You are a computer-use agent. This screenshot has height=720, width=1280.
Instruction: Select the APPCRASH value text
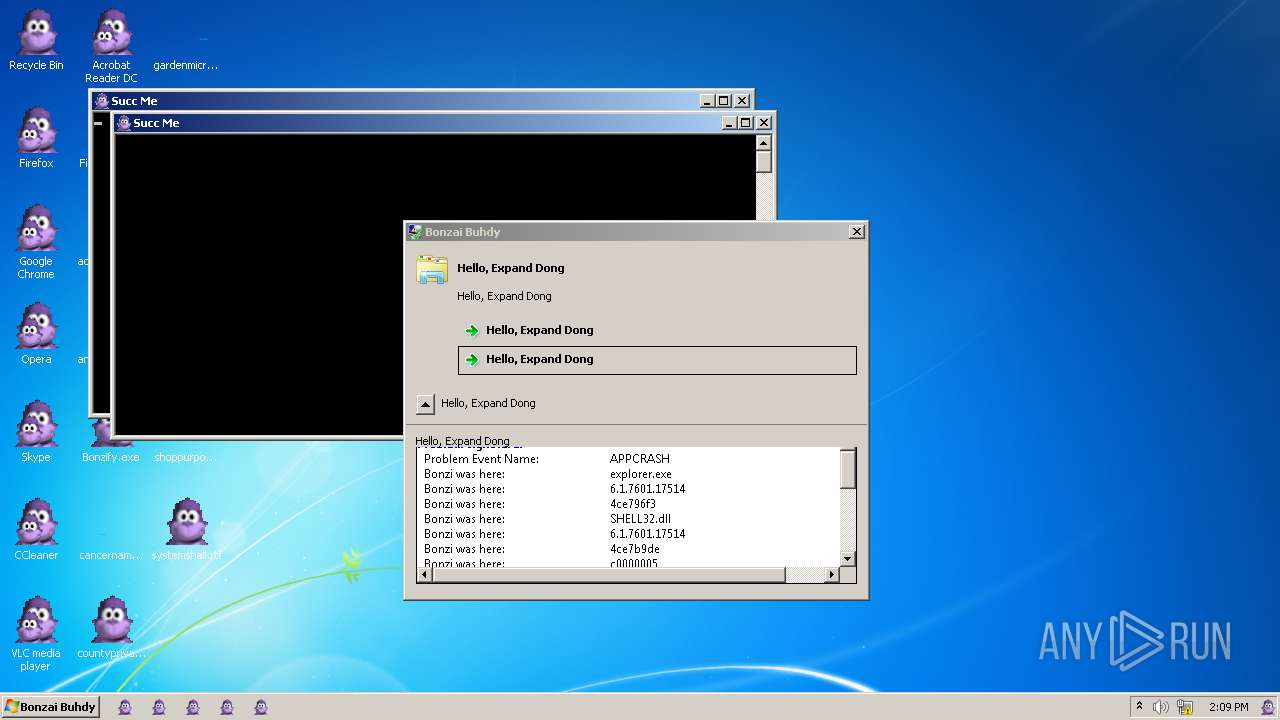pos(640,459)
